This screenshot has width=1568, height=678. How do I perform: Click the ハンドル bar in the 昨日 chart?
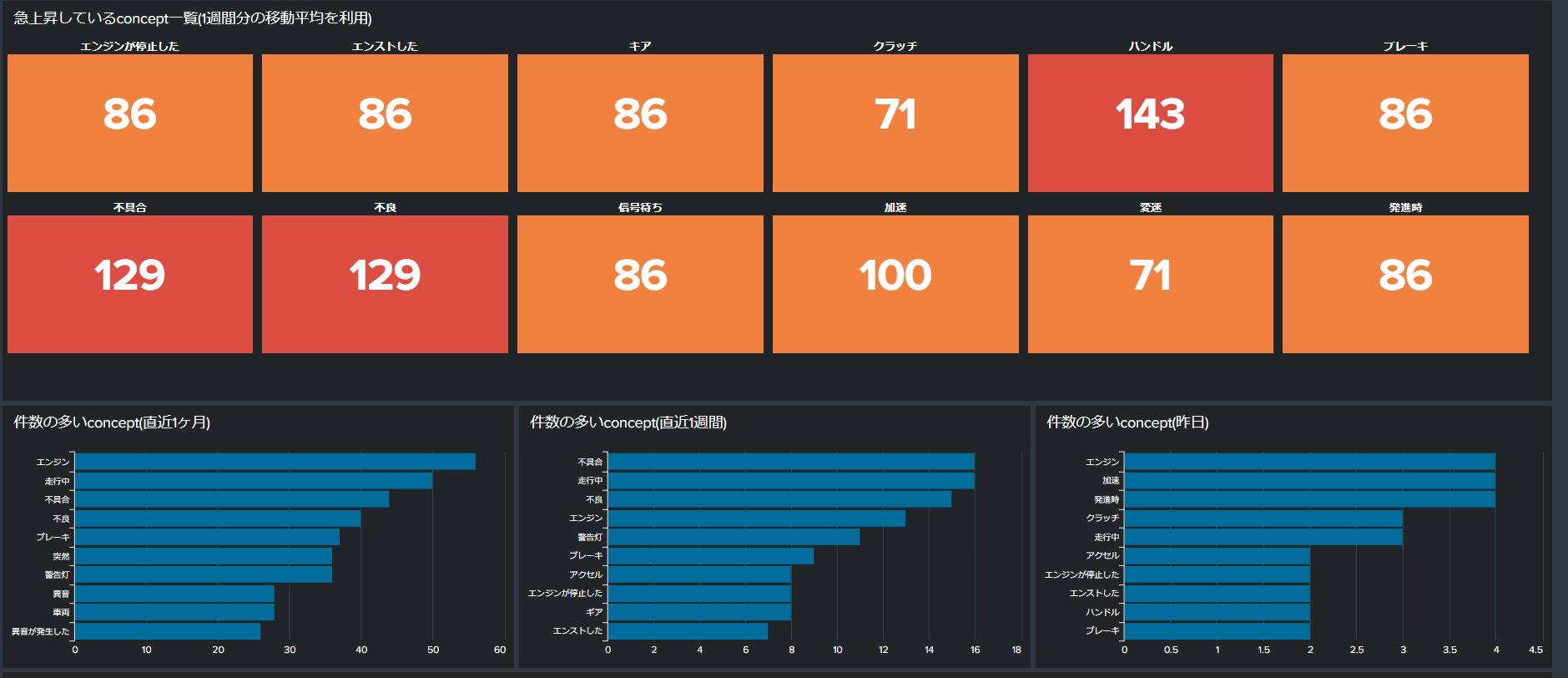(1218, 612)
